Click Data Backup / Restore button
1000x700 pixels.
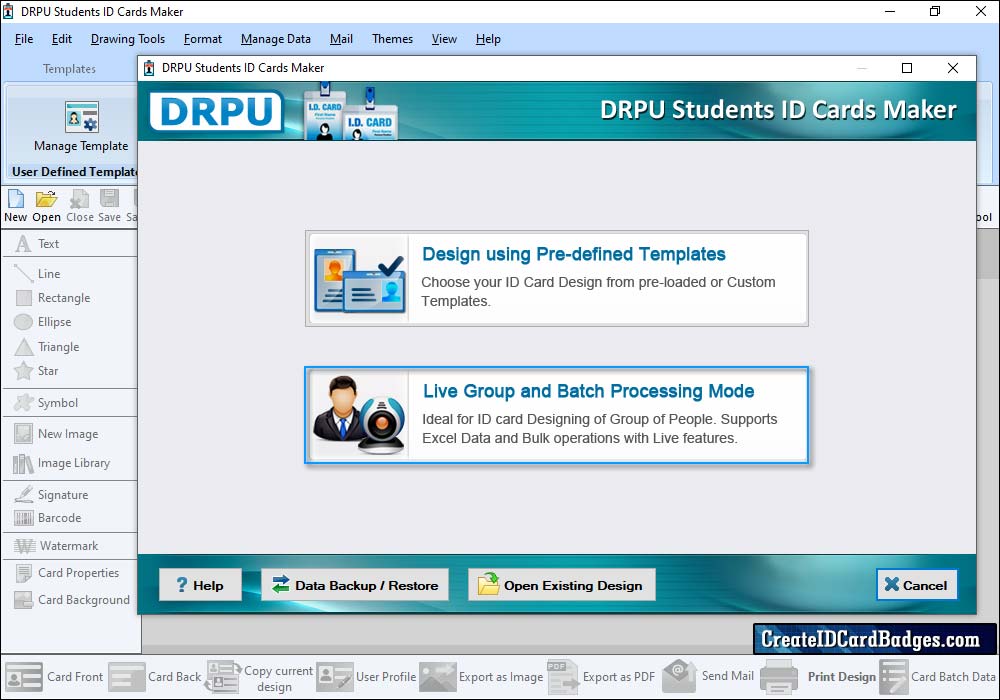pos(355,585)
